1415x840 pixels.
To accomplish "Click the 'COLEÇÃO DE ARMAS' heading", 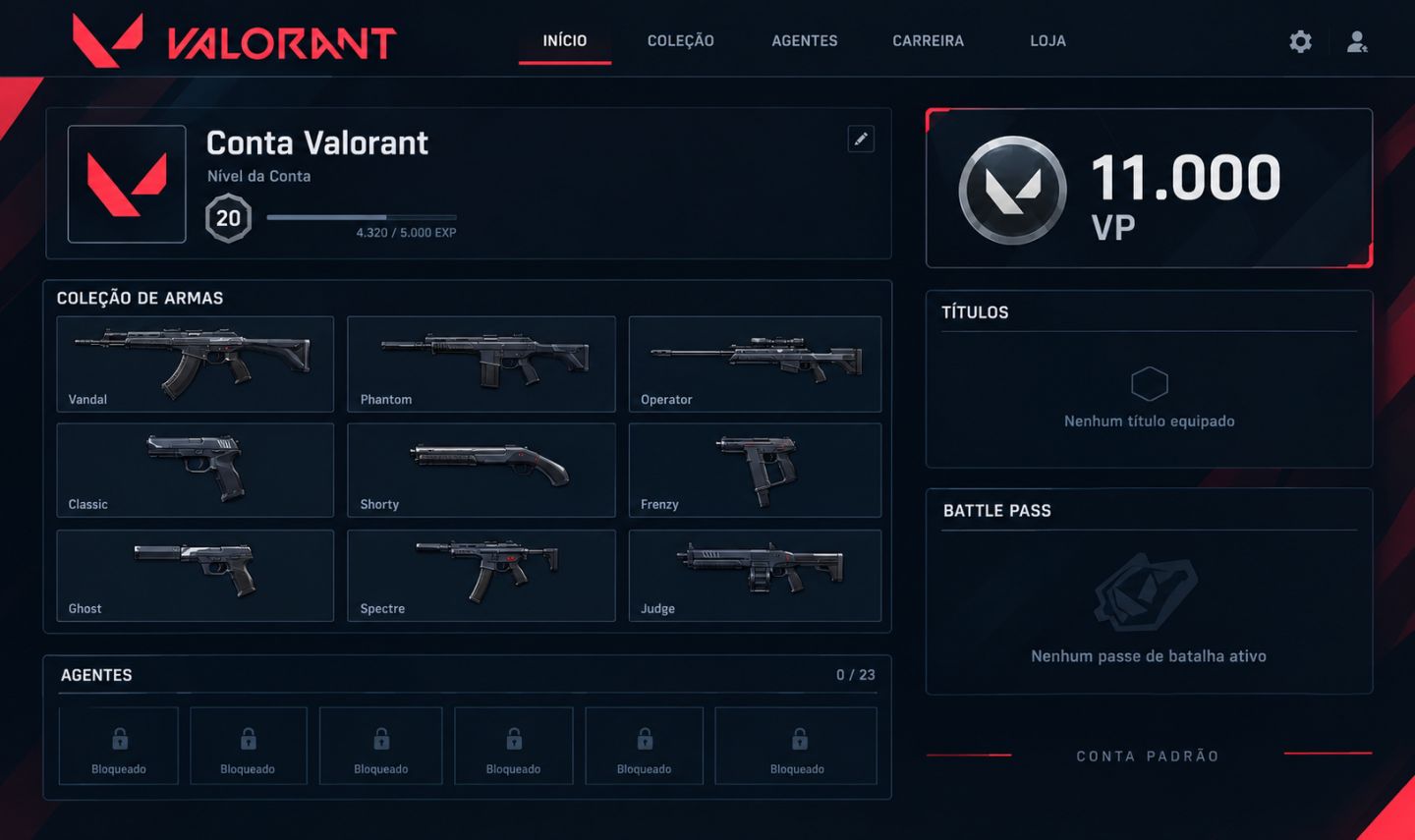I will pos(140,298).
